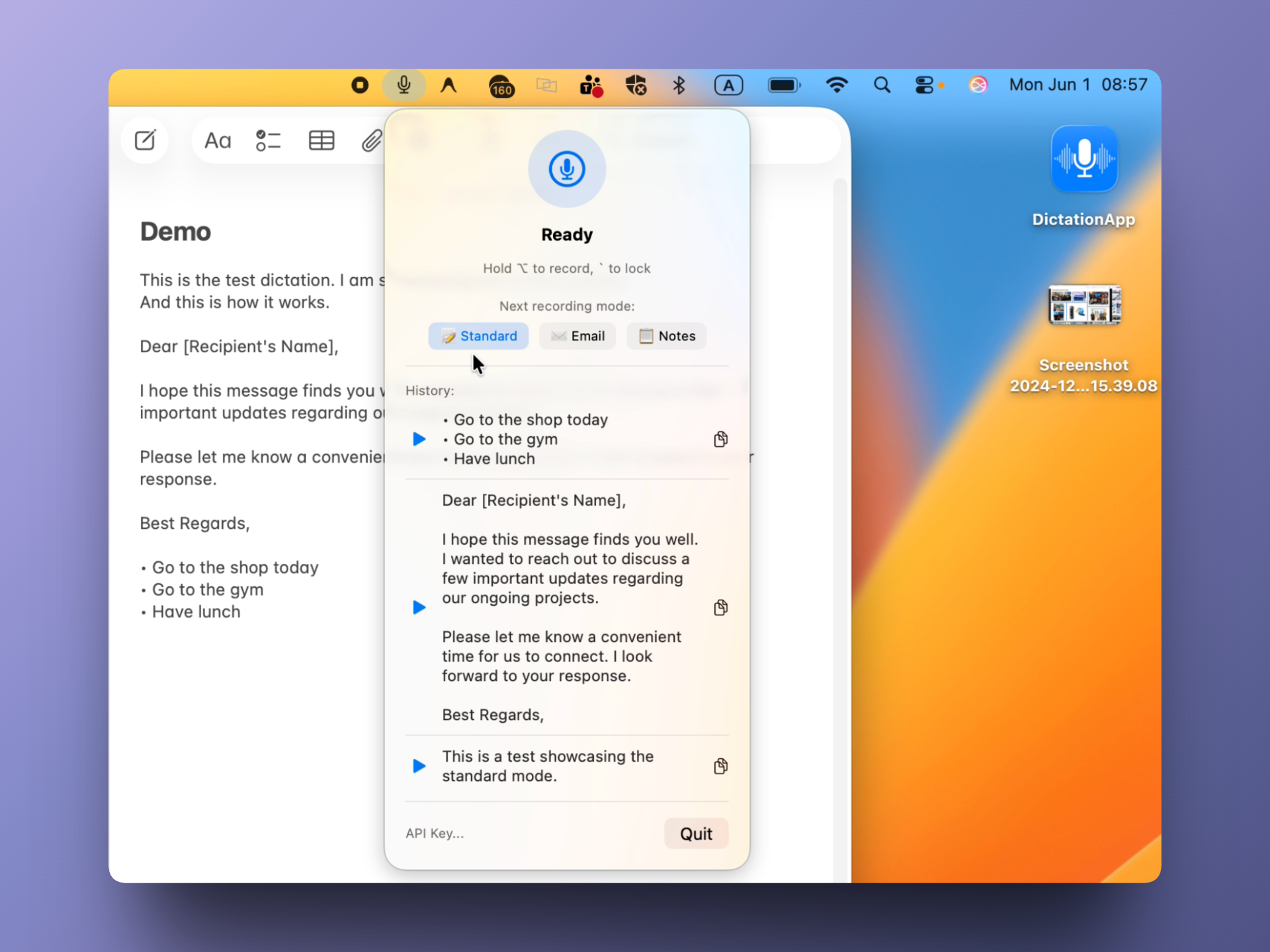This screenshot has width=1270, height=952.
Task: Open the keyboard input source menu
Action: pos(728,85)
